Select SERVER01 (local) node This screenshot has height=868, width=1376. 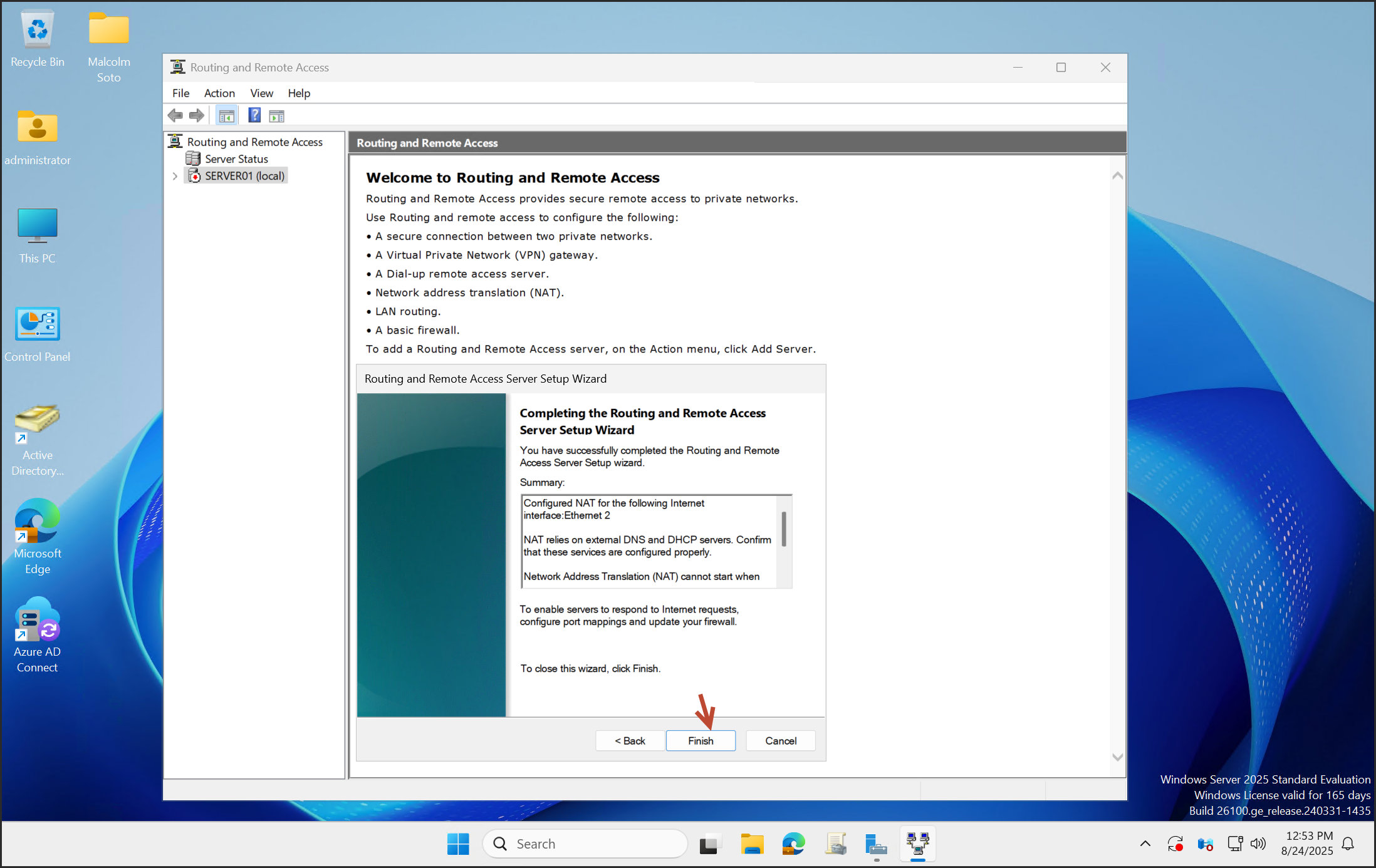[x=244, y=176]
